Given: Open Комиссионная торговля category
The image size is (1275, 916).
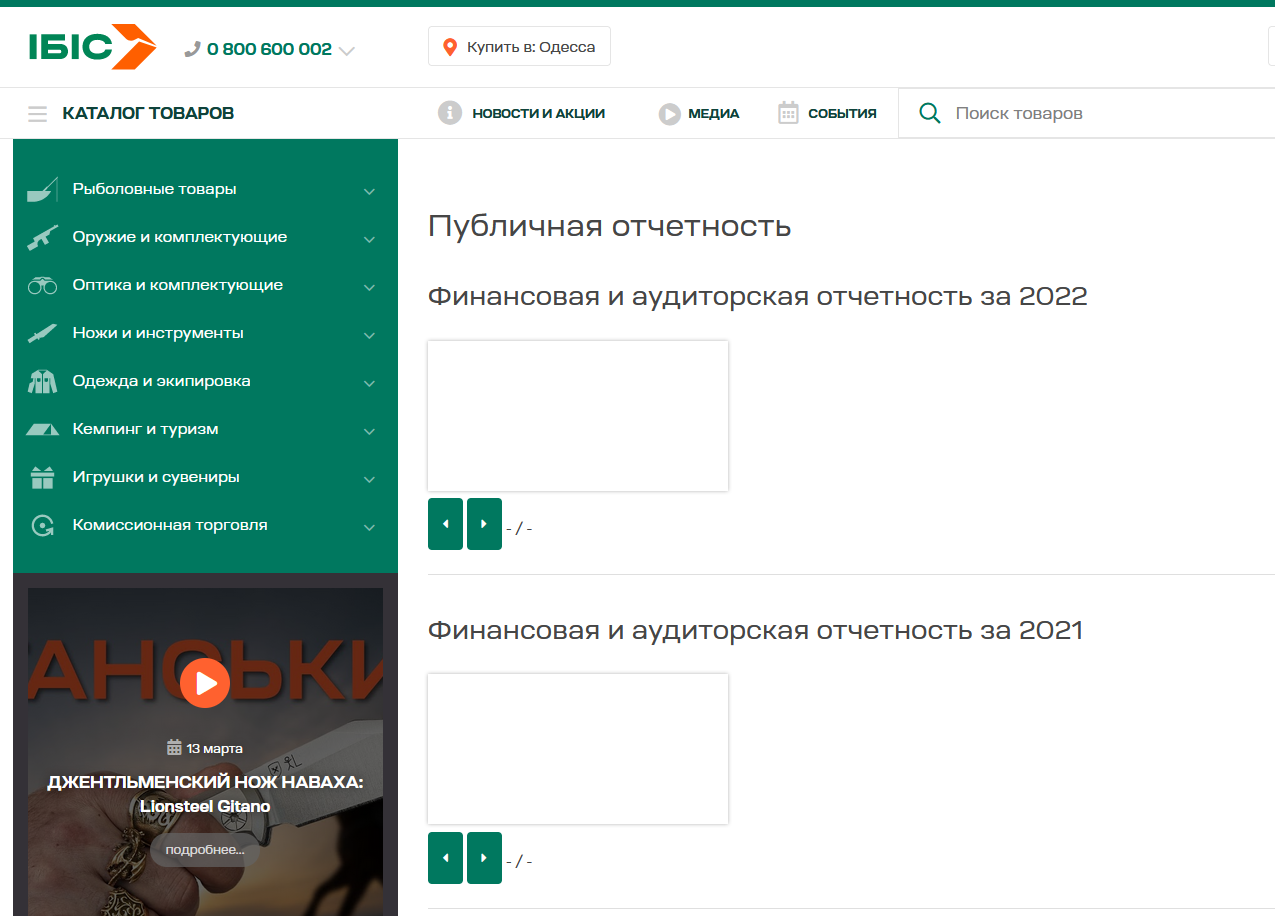Looking at the screenshot, I should point(170,525).
